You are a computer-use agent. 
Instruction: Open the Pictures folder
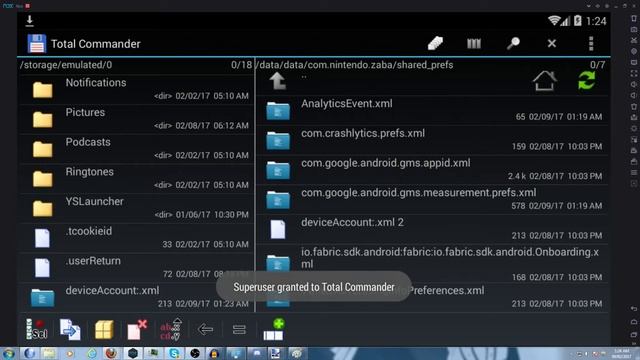point(136,119)
